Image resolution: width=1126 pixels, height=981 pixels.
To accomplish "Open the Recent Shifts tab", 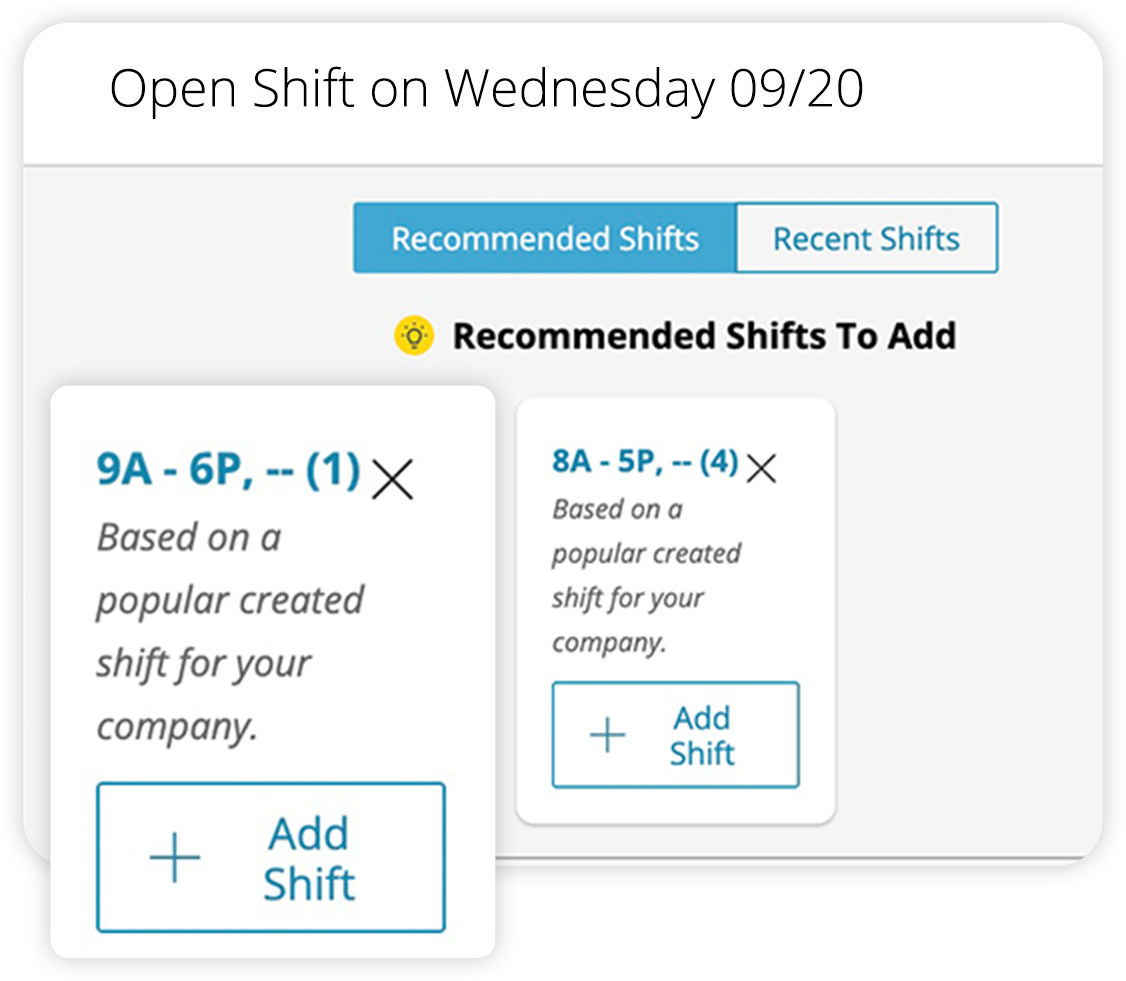I will point(867,238).
